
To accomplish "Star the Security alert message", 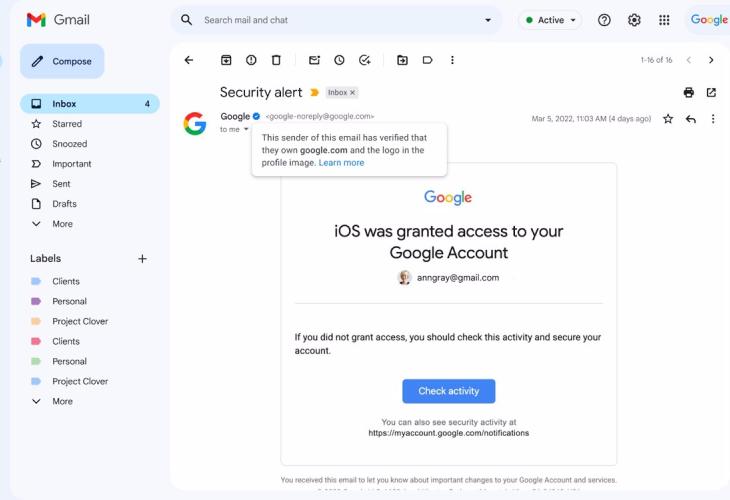I will click(668, 119).
